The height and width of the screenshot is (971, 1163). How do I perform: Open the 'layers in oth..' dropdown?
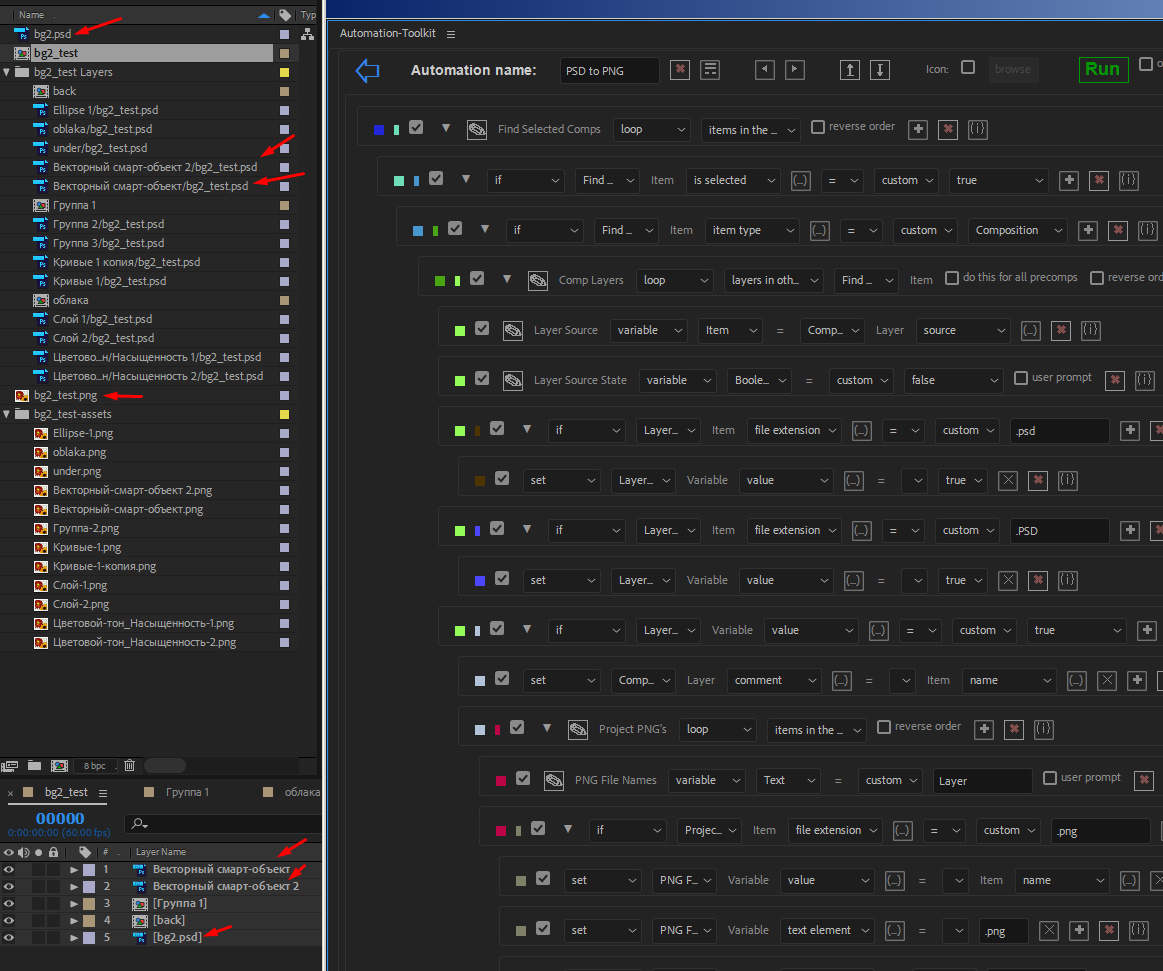point(774,280)
